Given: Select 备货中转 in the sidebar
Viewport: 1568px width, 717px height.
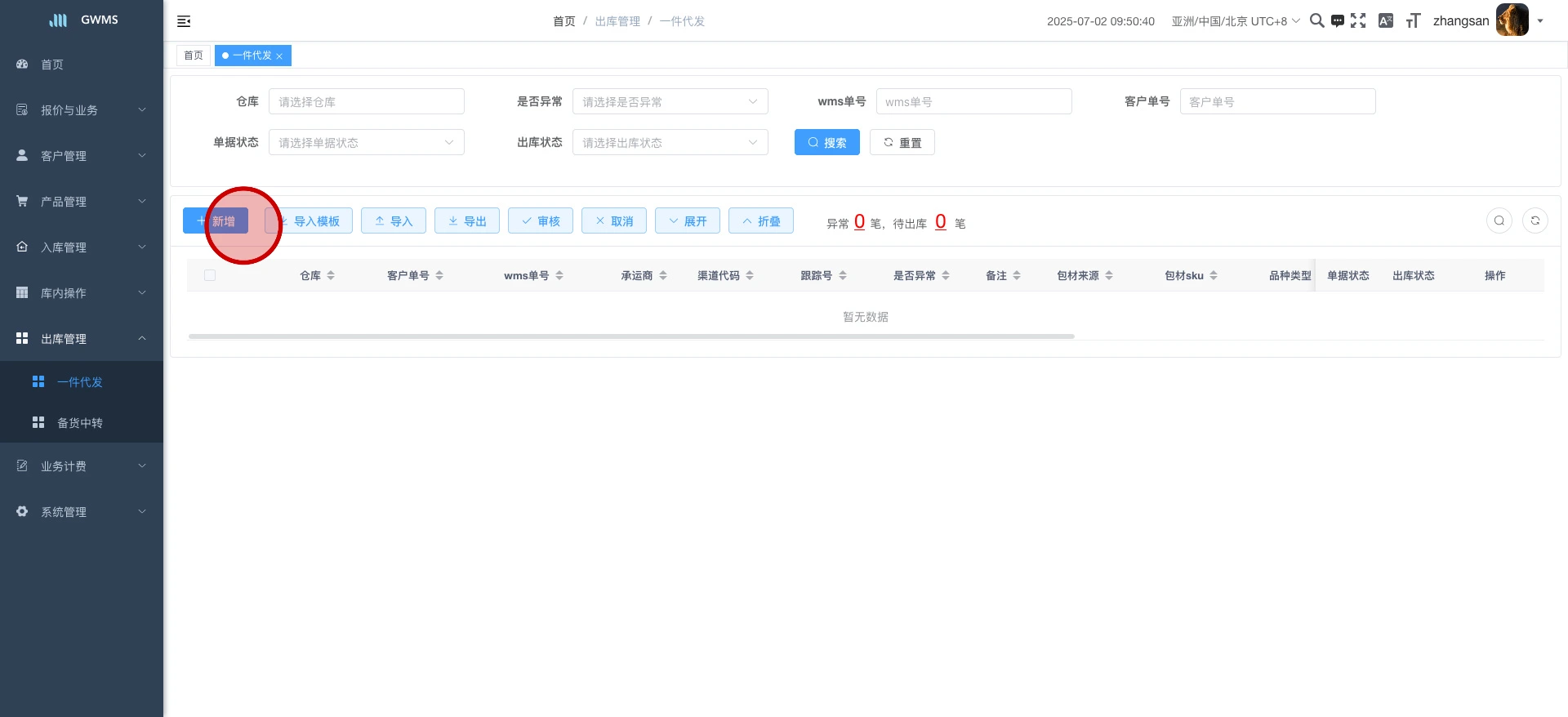Looking at the screenshot, I should coord(80,423).
